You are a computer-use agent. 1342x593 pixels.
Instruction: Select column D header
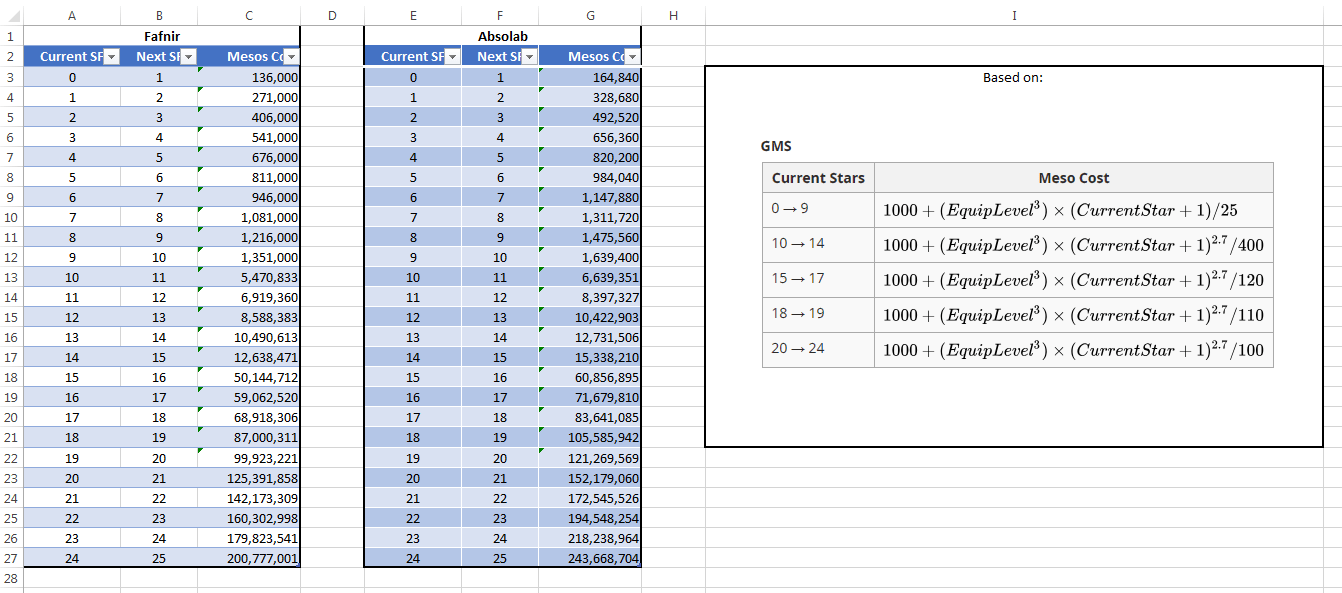(332, 15)
